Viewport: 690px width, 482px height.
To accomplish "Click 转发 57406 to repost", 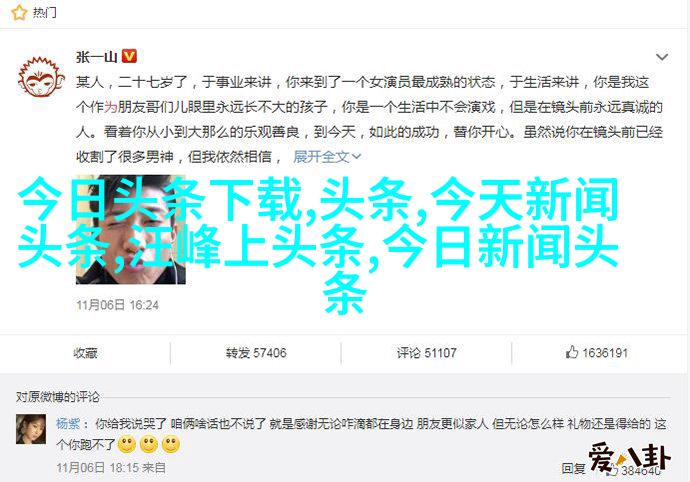I will click(256, 353).
